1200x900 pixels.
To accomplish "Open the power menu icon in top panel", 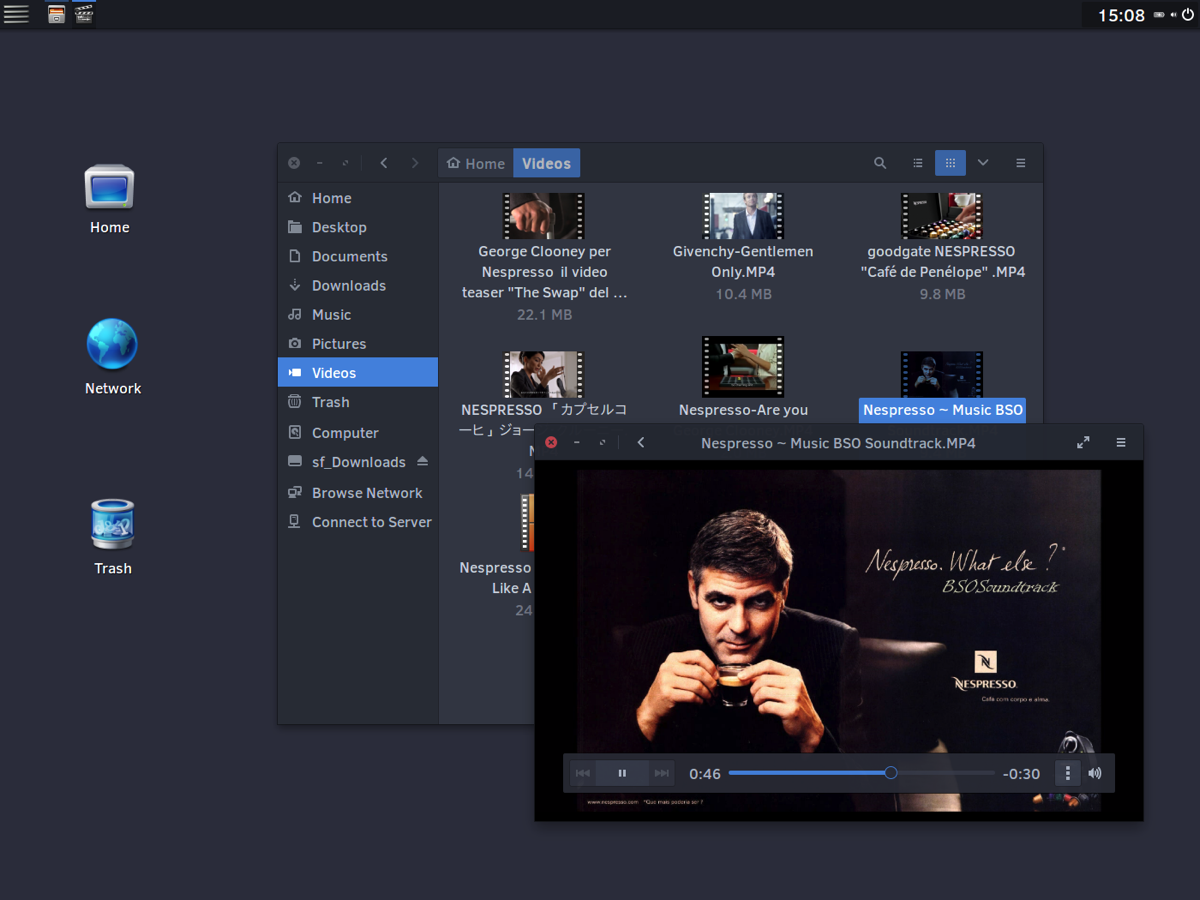I will (x=1188, y=15).
